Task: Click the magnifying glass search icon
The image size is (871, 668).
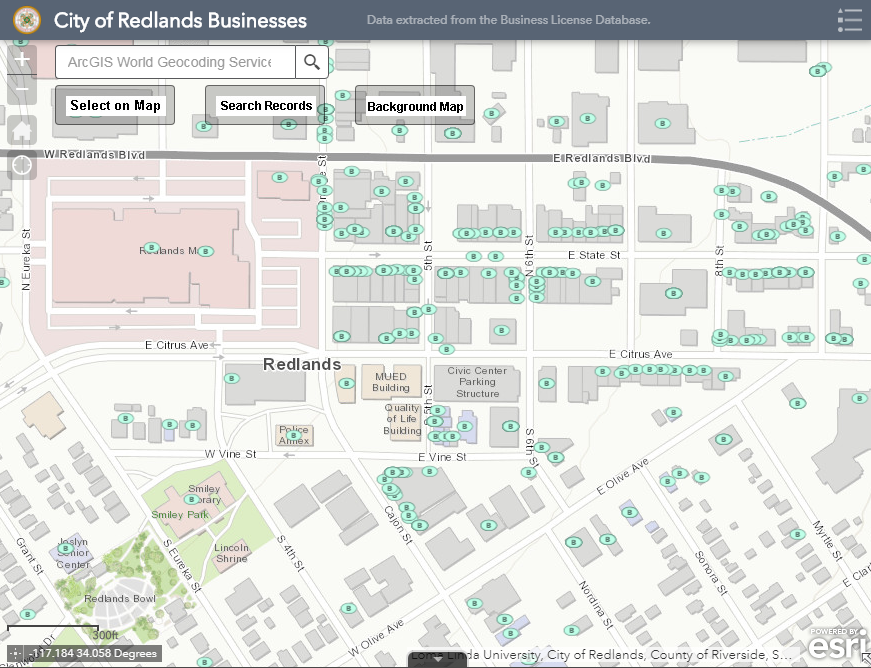Action: coord(311,61)
